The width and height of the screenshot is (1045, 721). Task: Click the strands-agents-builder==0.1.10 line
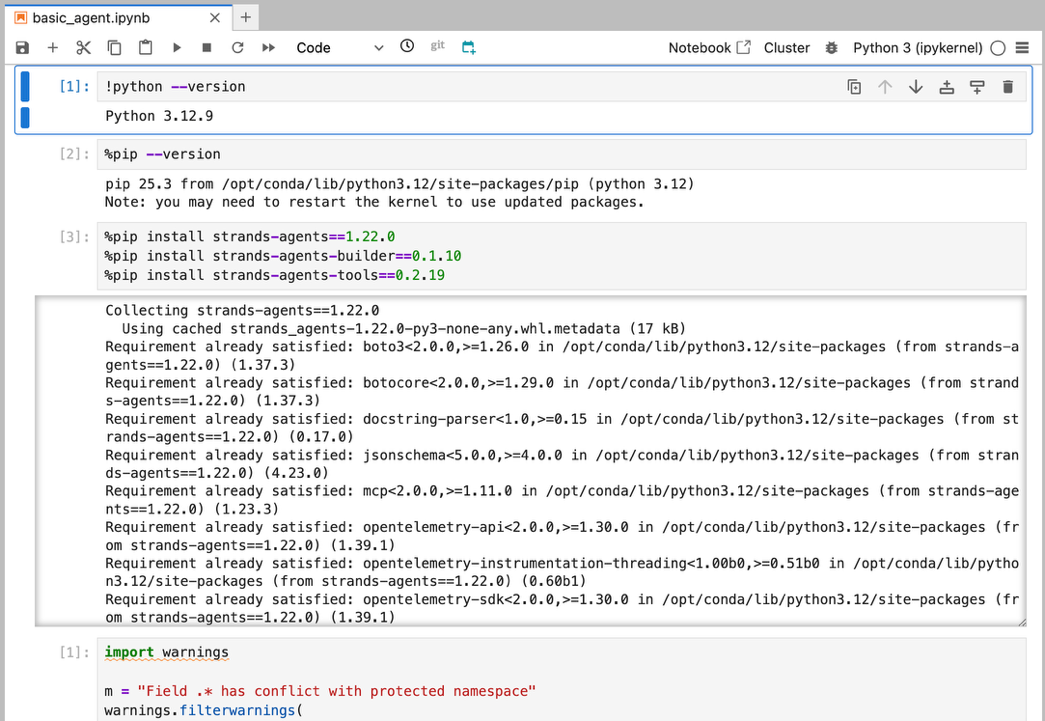(x=283, y=256)
